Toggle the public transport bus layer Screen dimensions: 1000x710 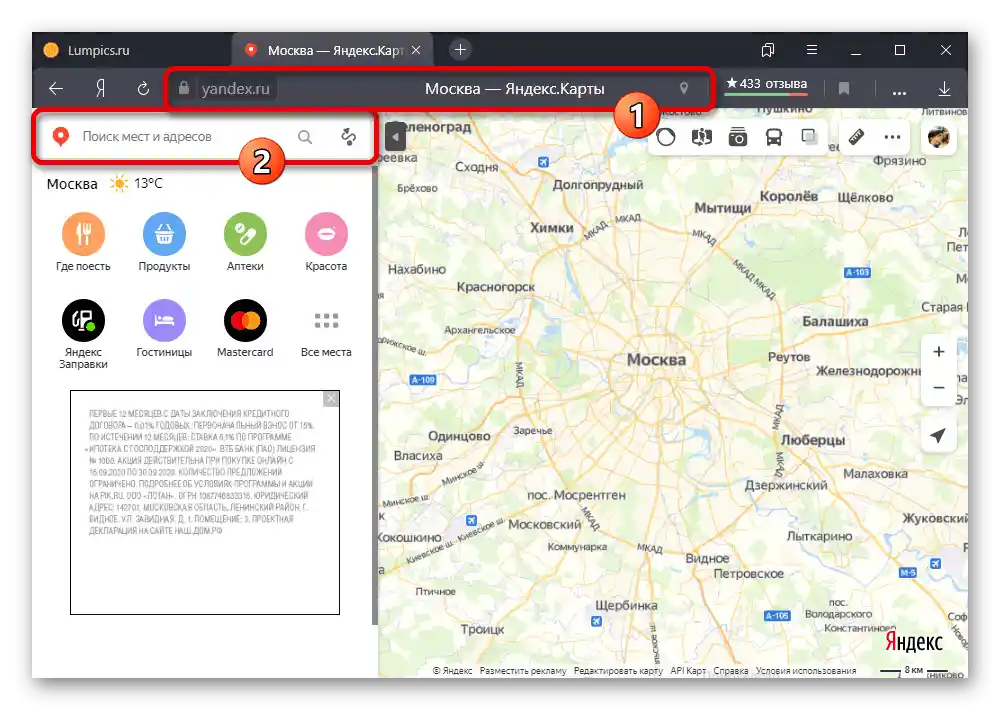774,137
